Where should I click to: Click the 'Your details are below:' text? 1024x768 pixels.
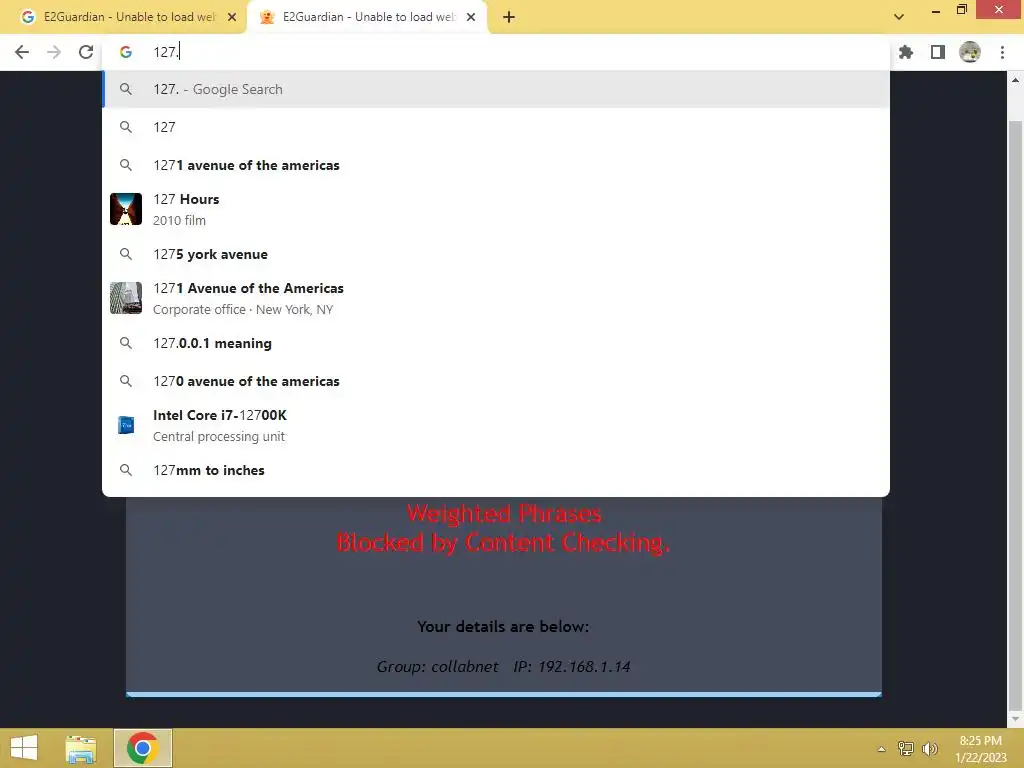pyautogui.click(x=503, y=627)
